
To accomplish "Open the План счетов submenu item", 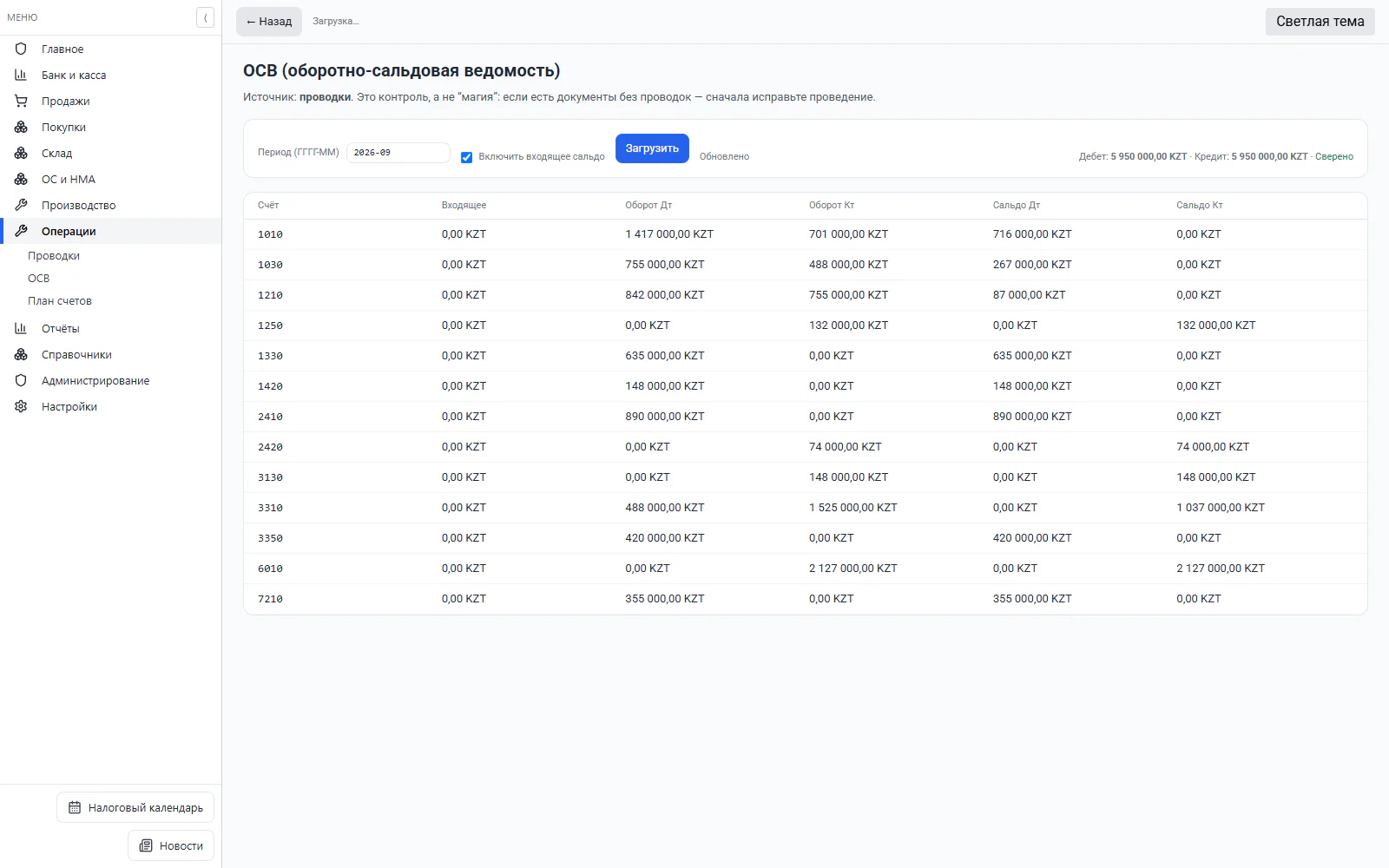I will pos(60,300).
